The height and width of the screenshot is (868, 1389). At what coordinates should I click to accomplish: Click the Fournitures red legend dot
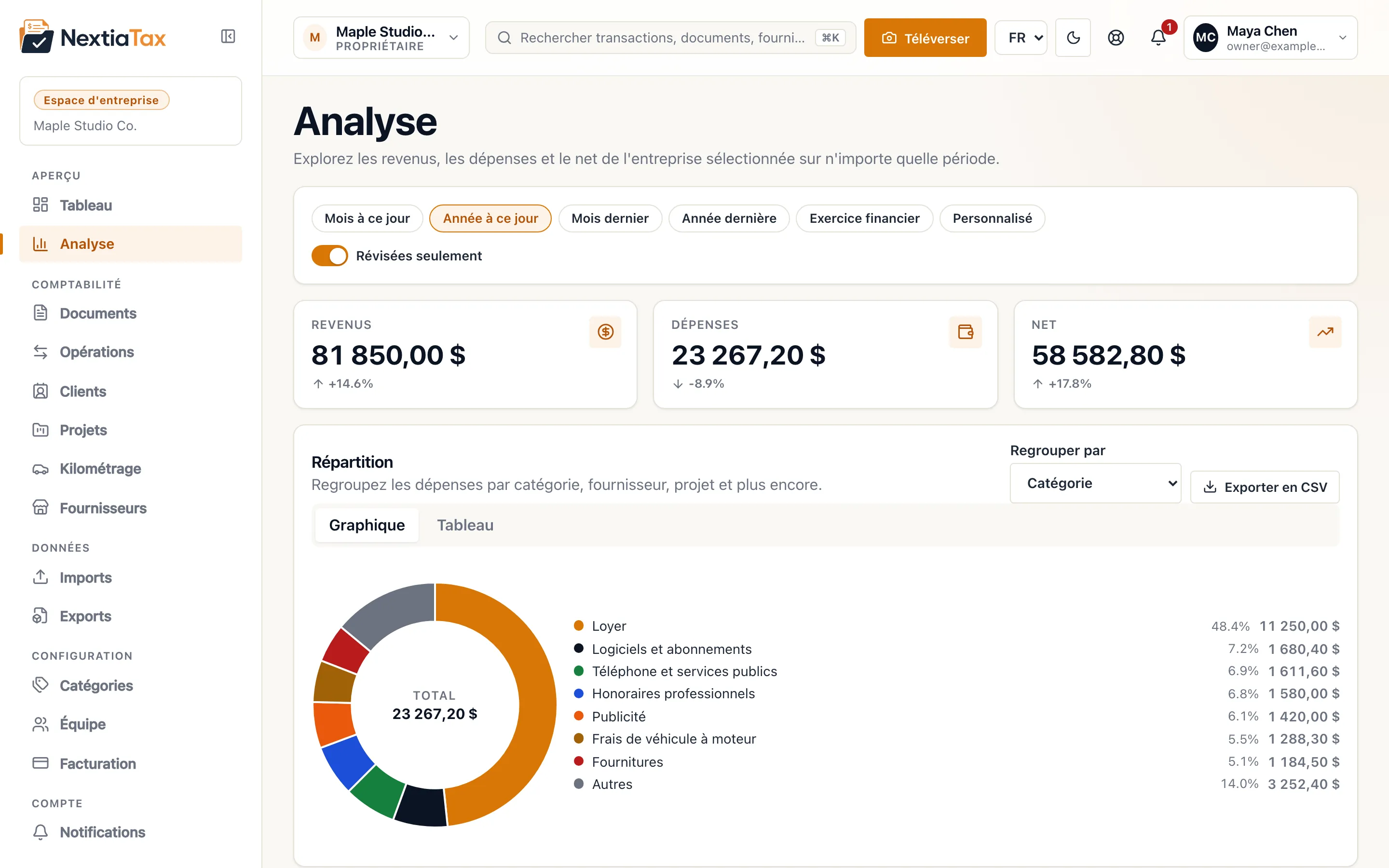(579, 761)
